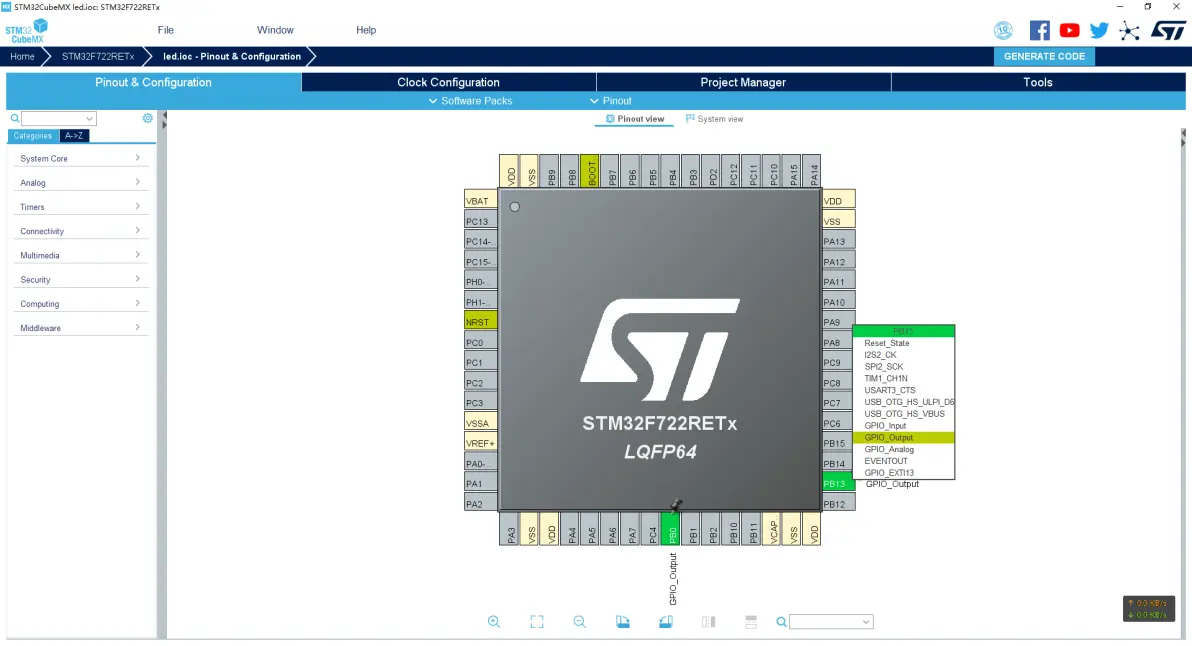1192x646 pixels.
Task: Click the zoom out magnifier icon
Action: tap(579, 622)
